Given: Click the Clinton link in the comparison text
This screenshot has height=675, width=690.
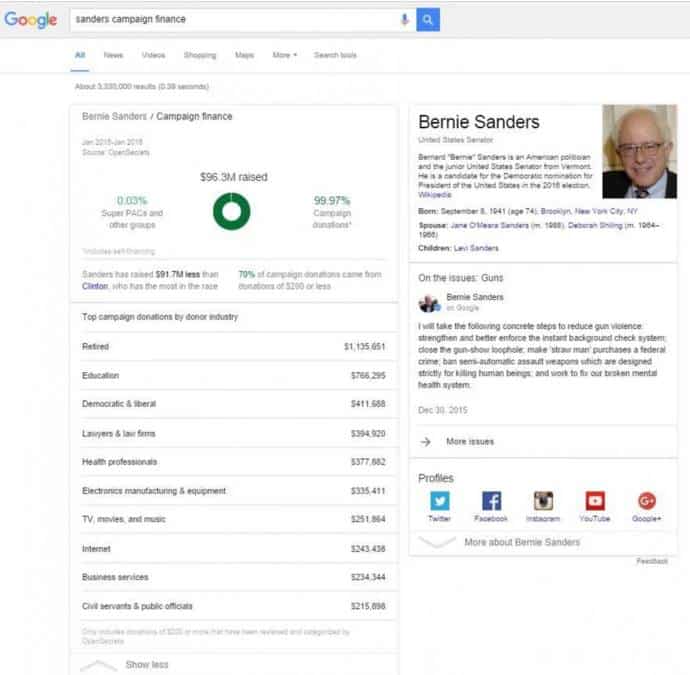Looking at the screenshot, I should point(95,286).
